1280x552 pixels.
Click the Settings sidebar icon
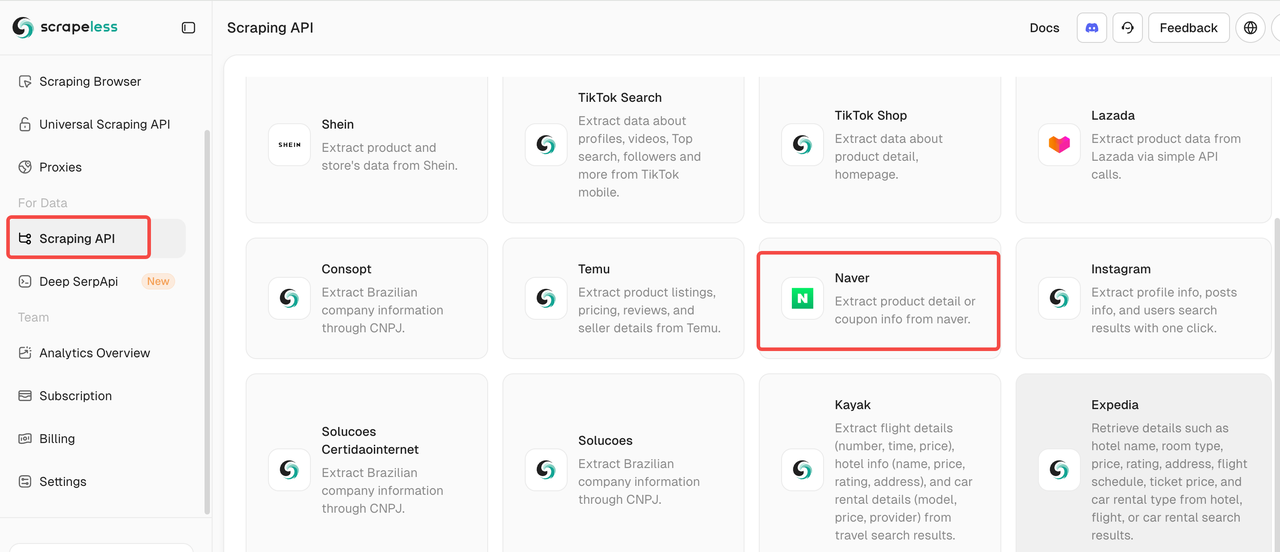[25, 482]
